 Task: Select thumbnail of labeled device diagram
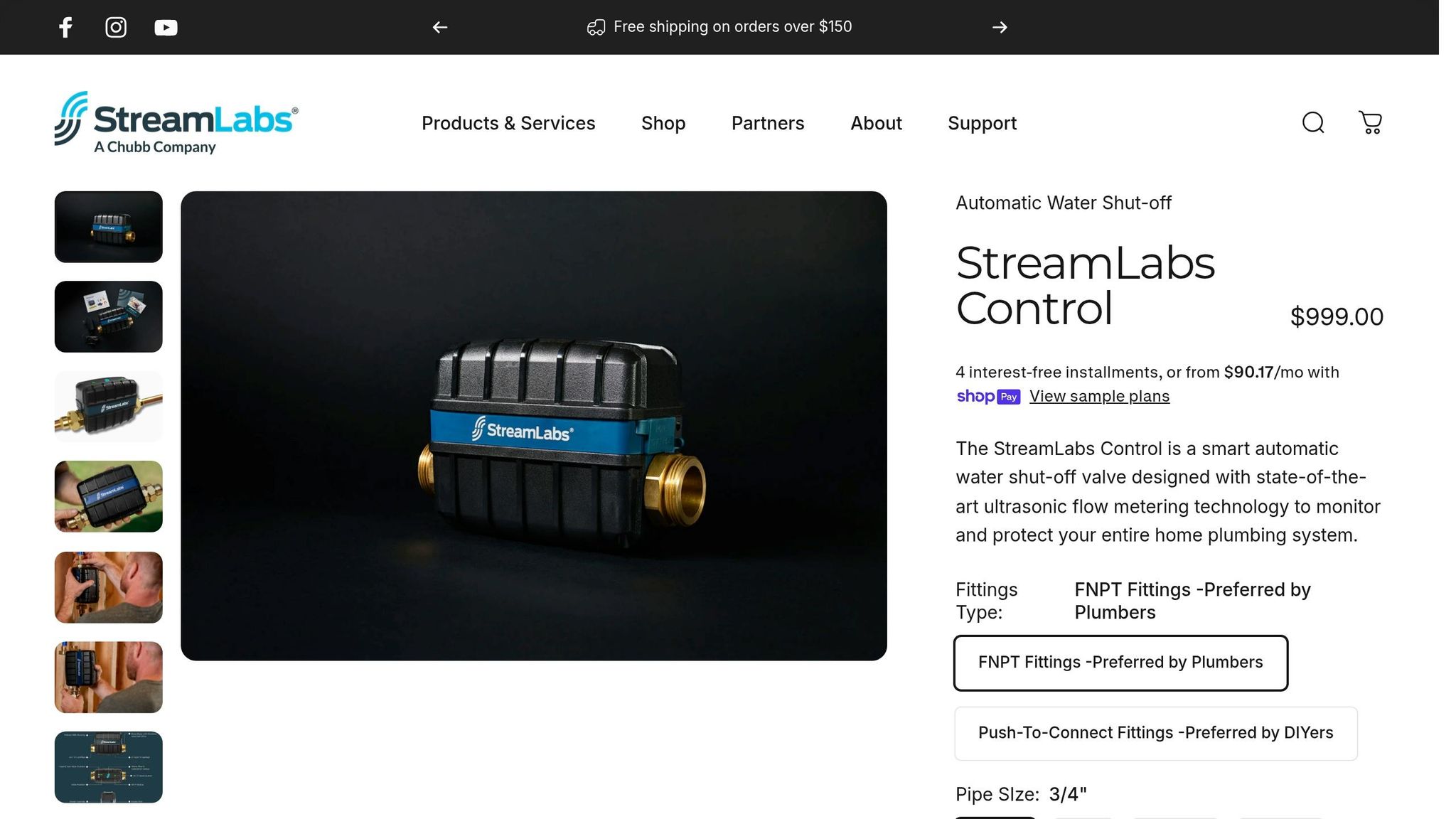point(109,767)
